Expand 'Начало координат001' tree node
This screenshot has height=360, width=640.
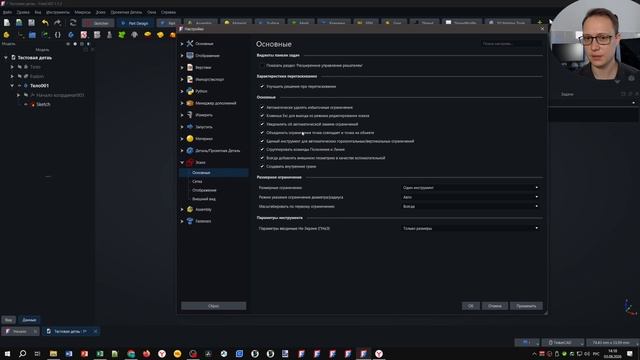coord(18,95)
